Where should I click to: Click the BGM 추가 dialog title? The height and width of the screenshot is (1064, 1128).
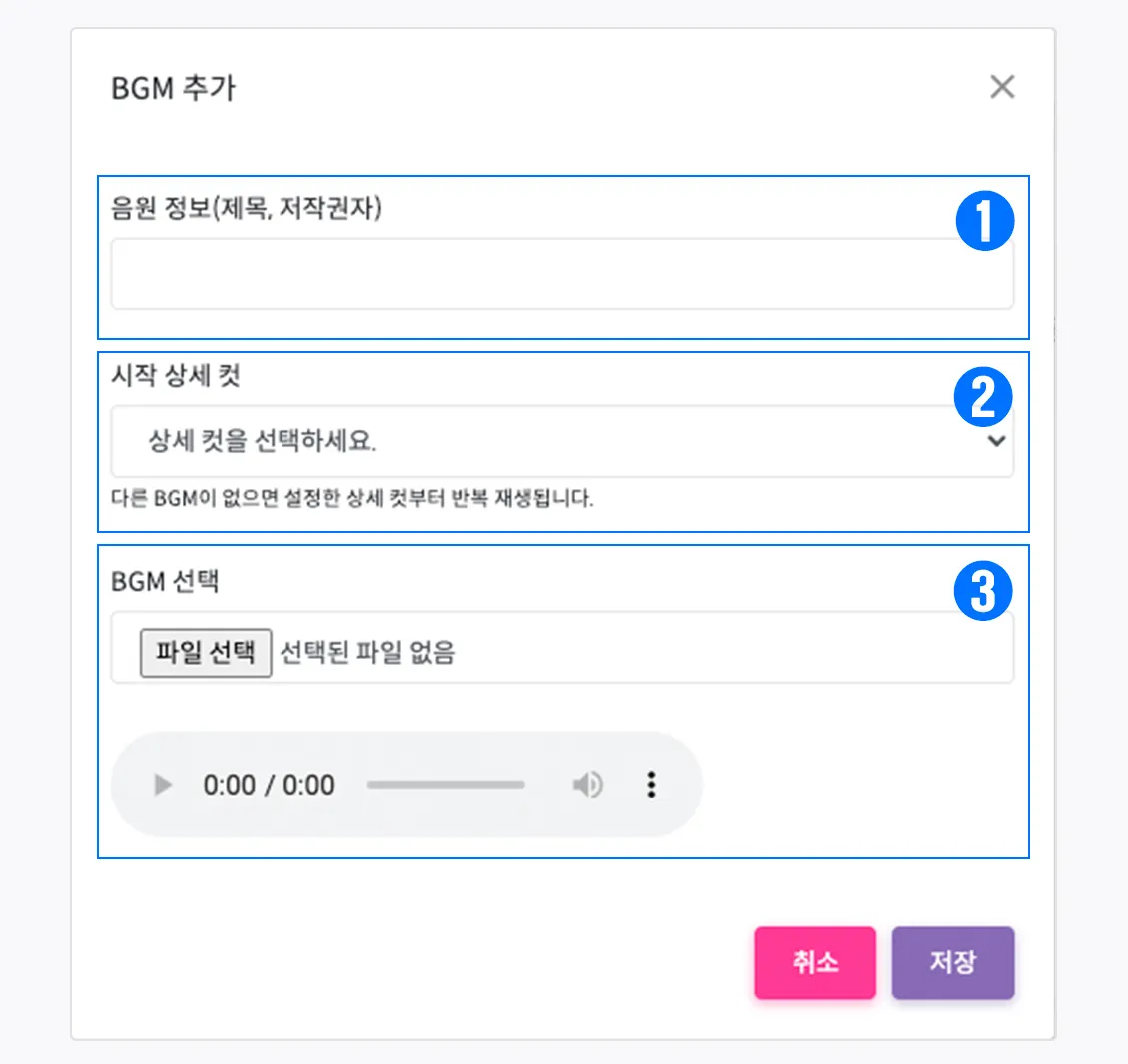(173, 88)
